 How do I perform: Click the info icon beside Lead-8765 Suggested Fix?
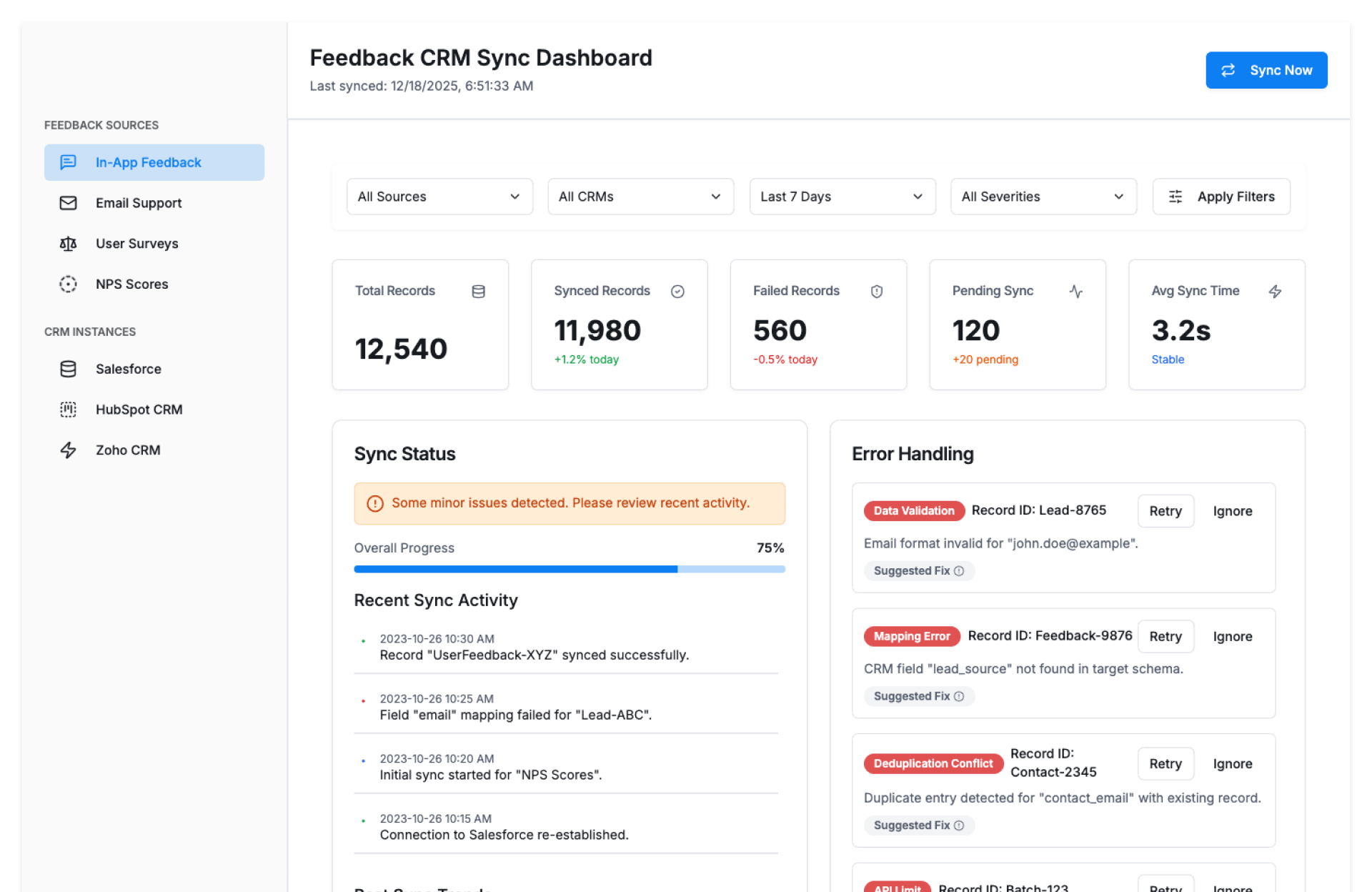coord(959,571)
